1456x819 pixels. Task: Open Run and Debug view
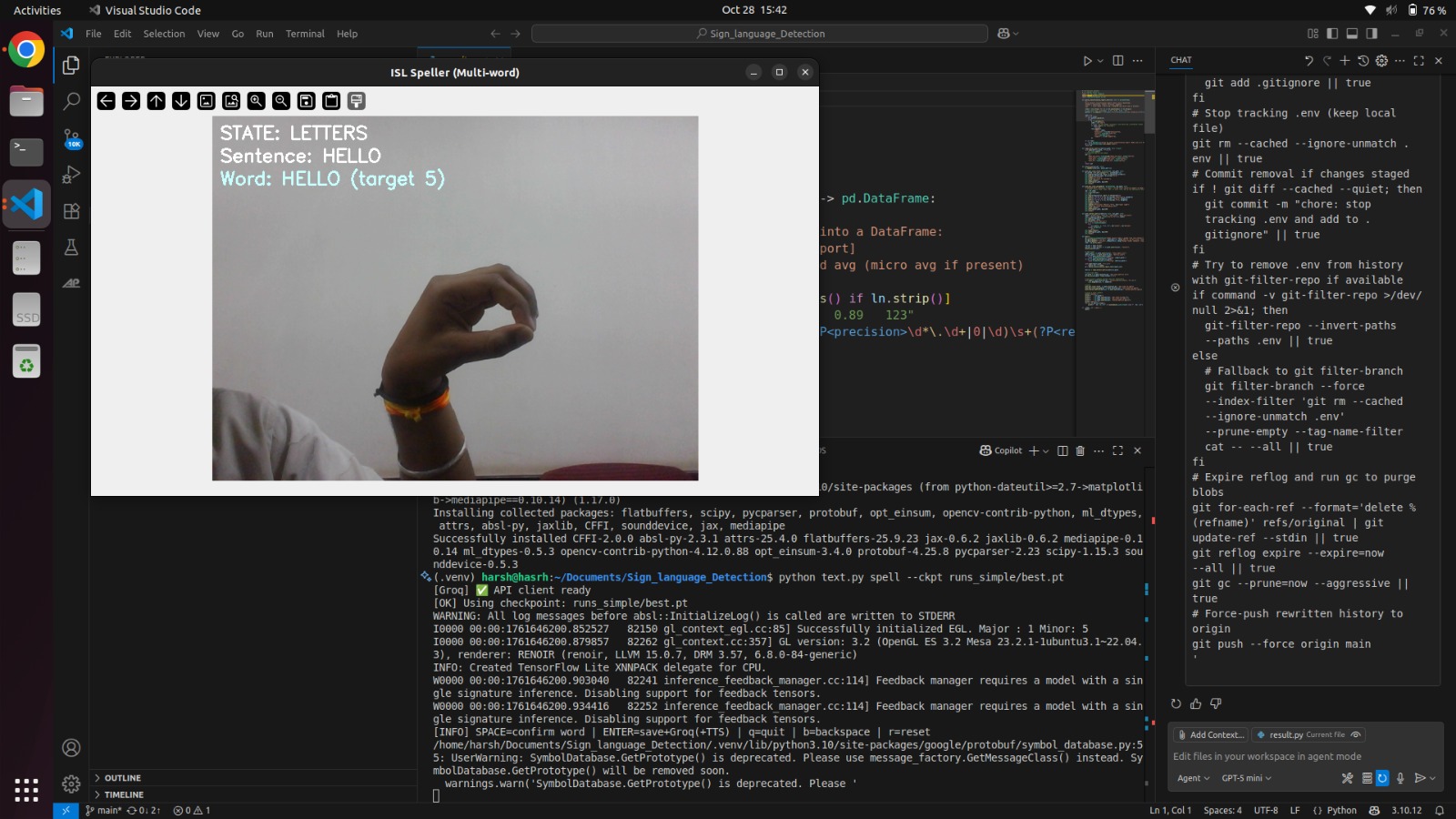coord(71,175)
